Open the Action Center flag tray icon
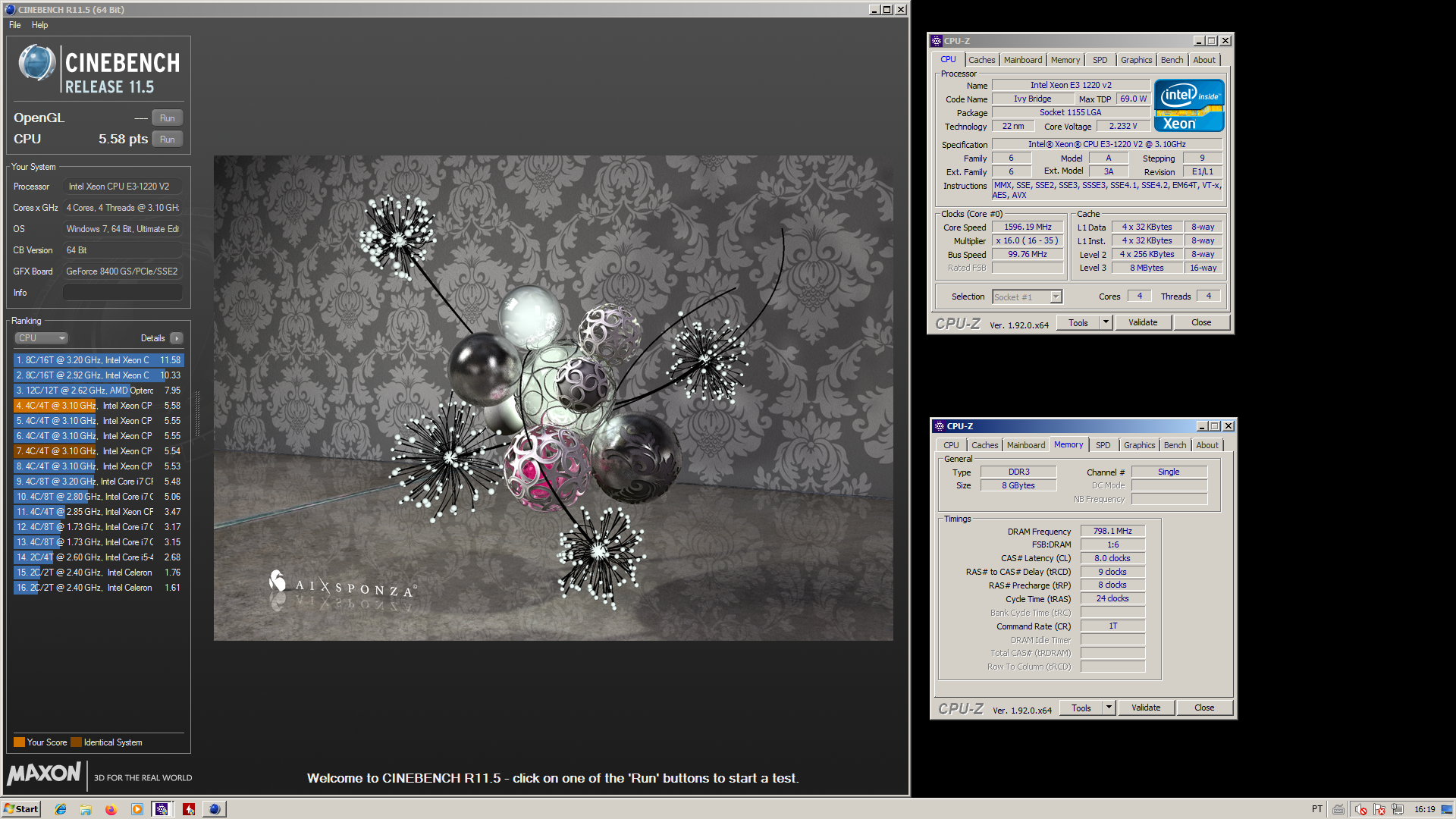1456x819 pixels. [x=1379, y=809]
